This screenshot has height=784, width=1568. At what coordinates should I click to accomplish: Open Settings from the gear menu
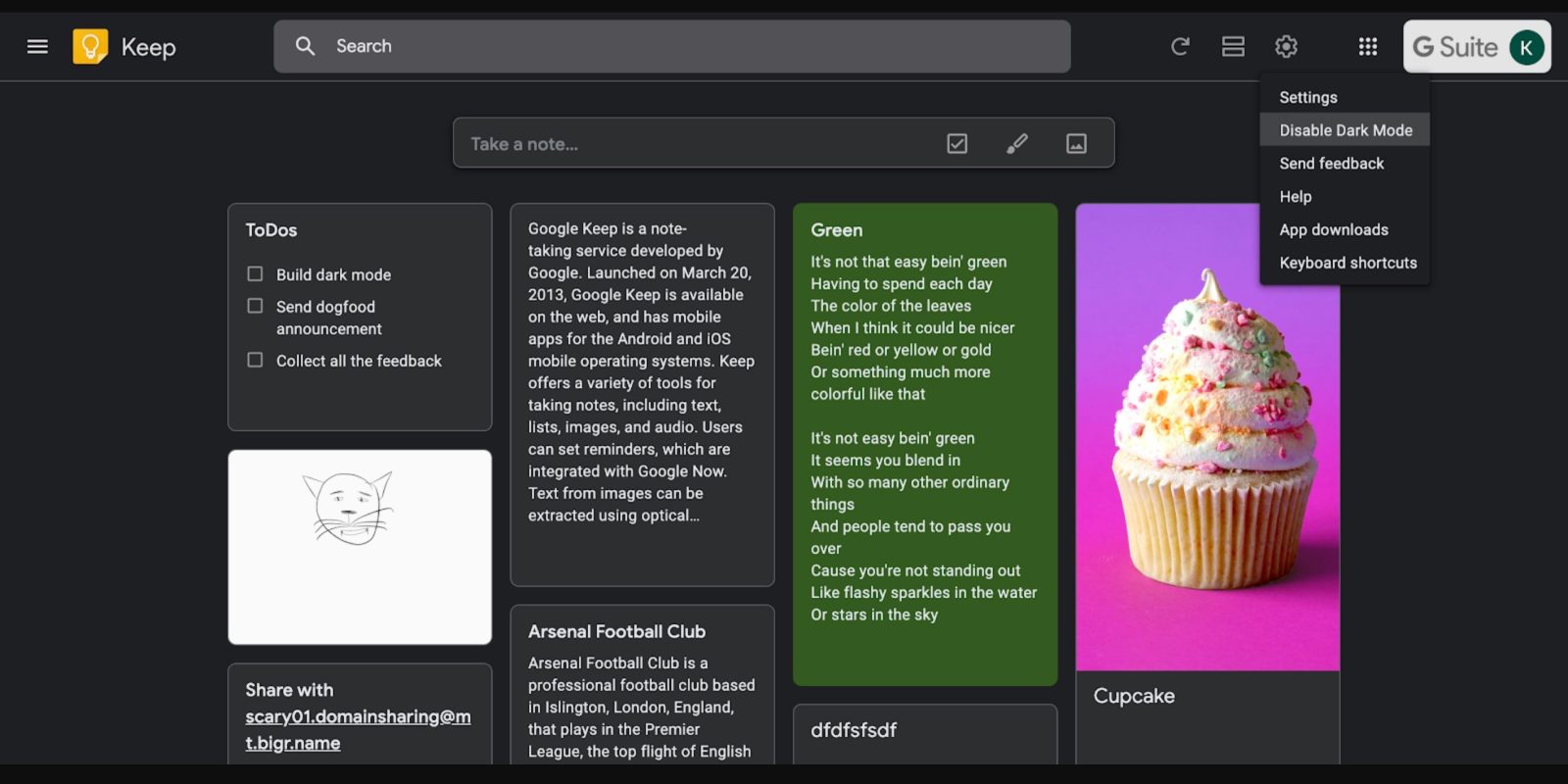click(x=1308, y=97)
